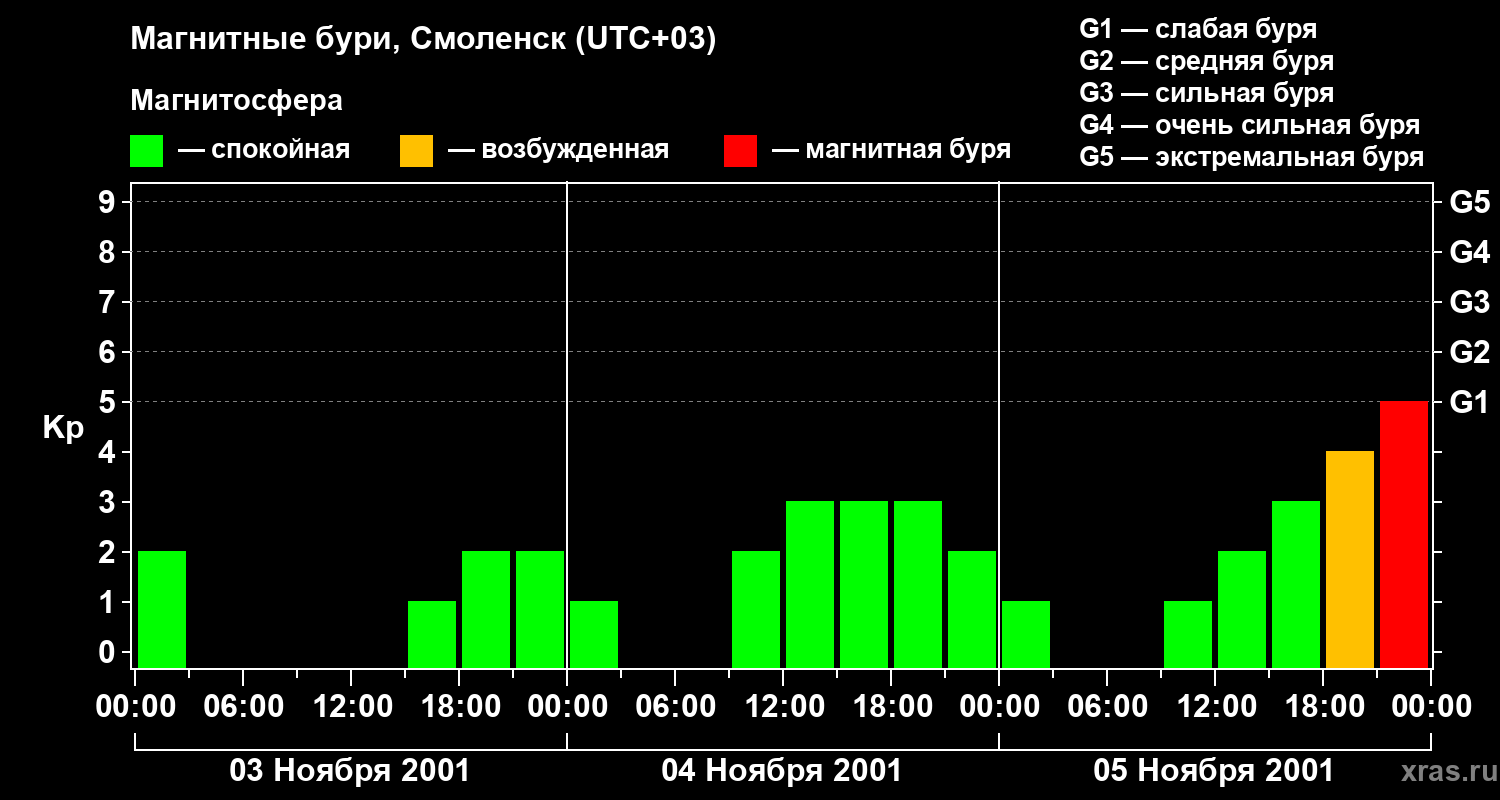1500x800 pixels.
Task: Click the green 'спокойная' legend swatch
Action: pyautogui.click(x=147, y=151)
